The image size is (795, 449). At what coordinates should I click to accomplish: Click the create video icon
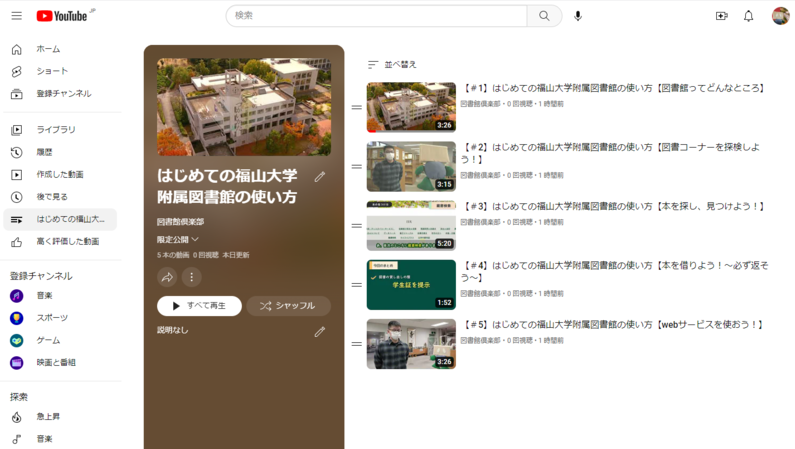tap(721, 16)
